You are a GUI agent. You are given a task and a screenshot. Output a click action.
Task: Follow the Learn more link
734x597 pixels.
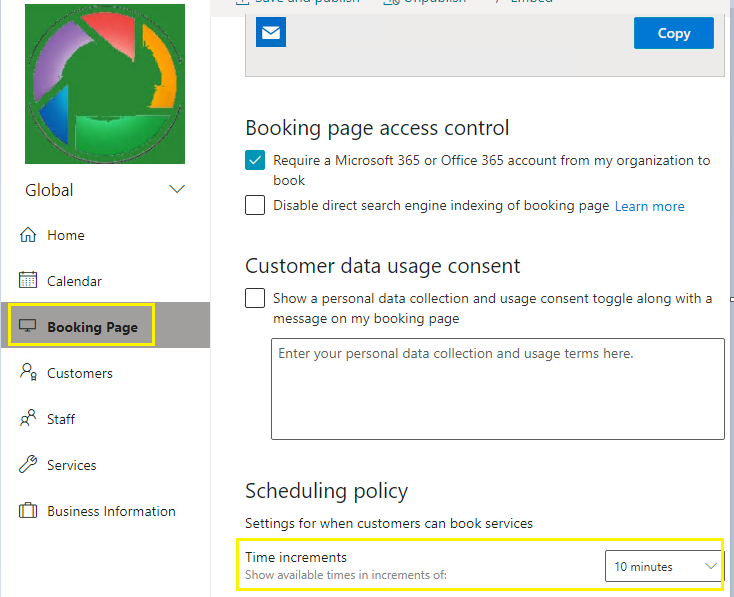(649, 206)
